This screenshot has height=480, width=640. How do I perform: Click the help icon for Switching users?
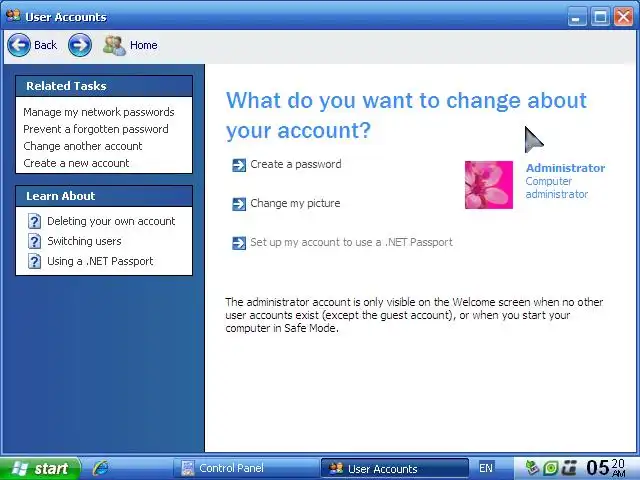(34, 241)
